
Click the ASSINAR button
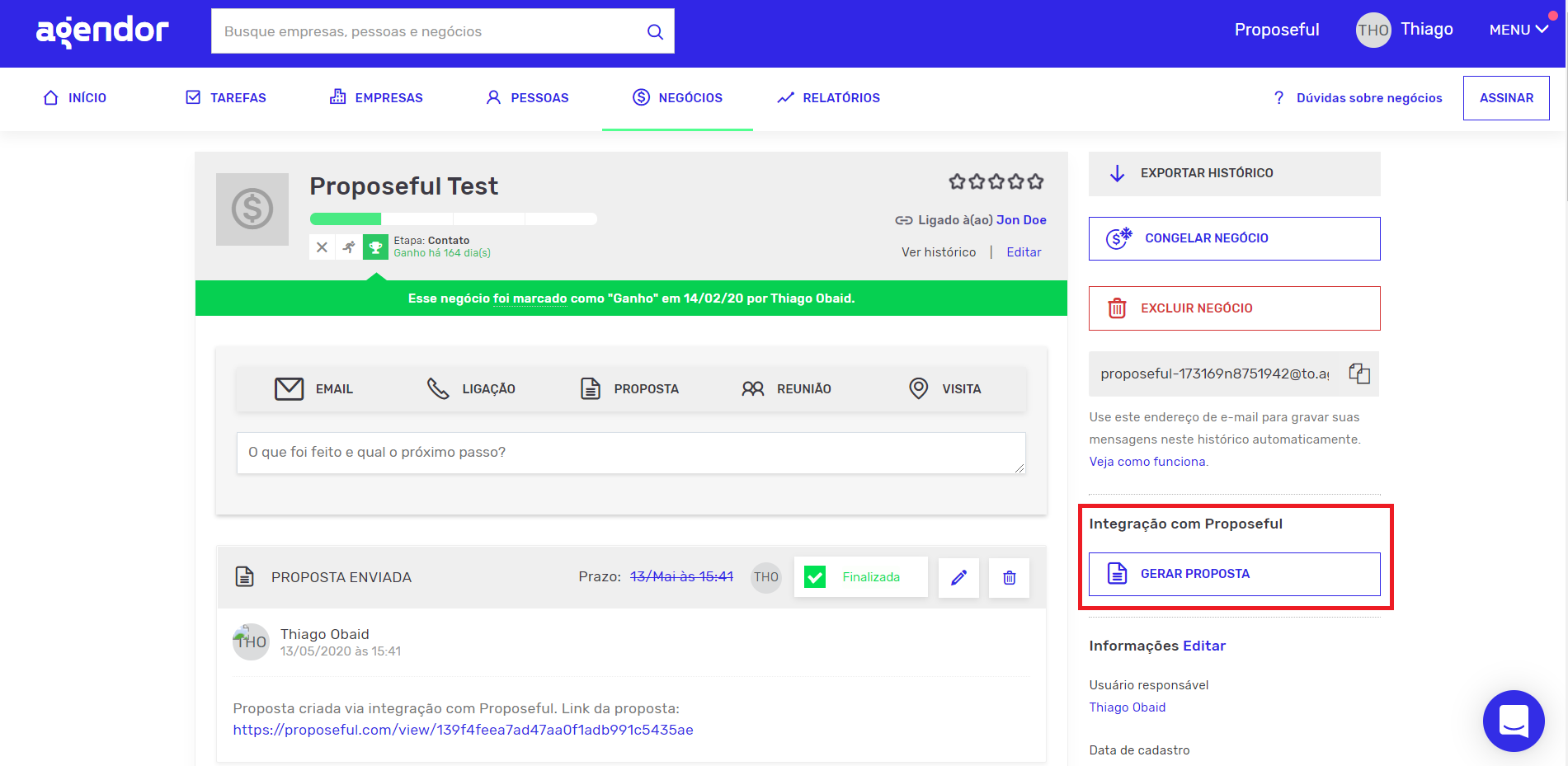(1506, 97)
